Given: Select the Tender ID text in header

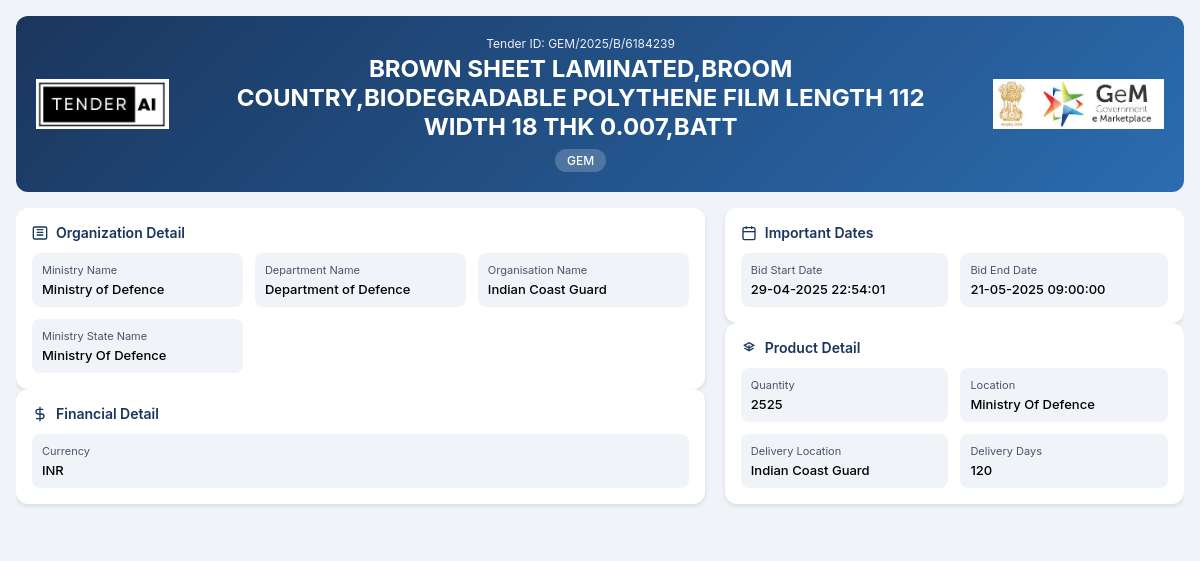Looking at the screenshot, I should point(580,43).
